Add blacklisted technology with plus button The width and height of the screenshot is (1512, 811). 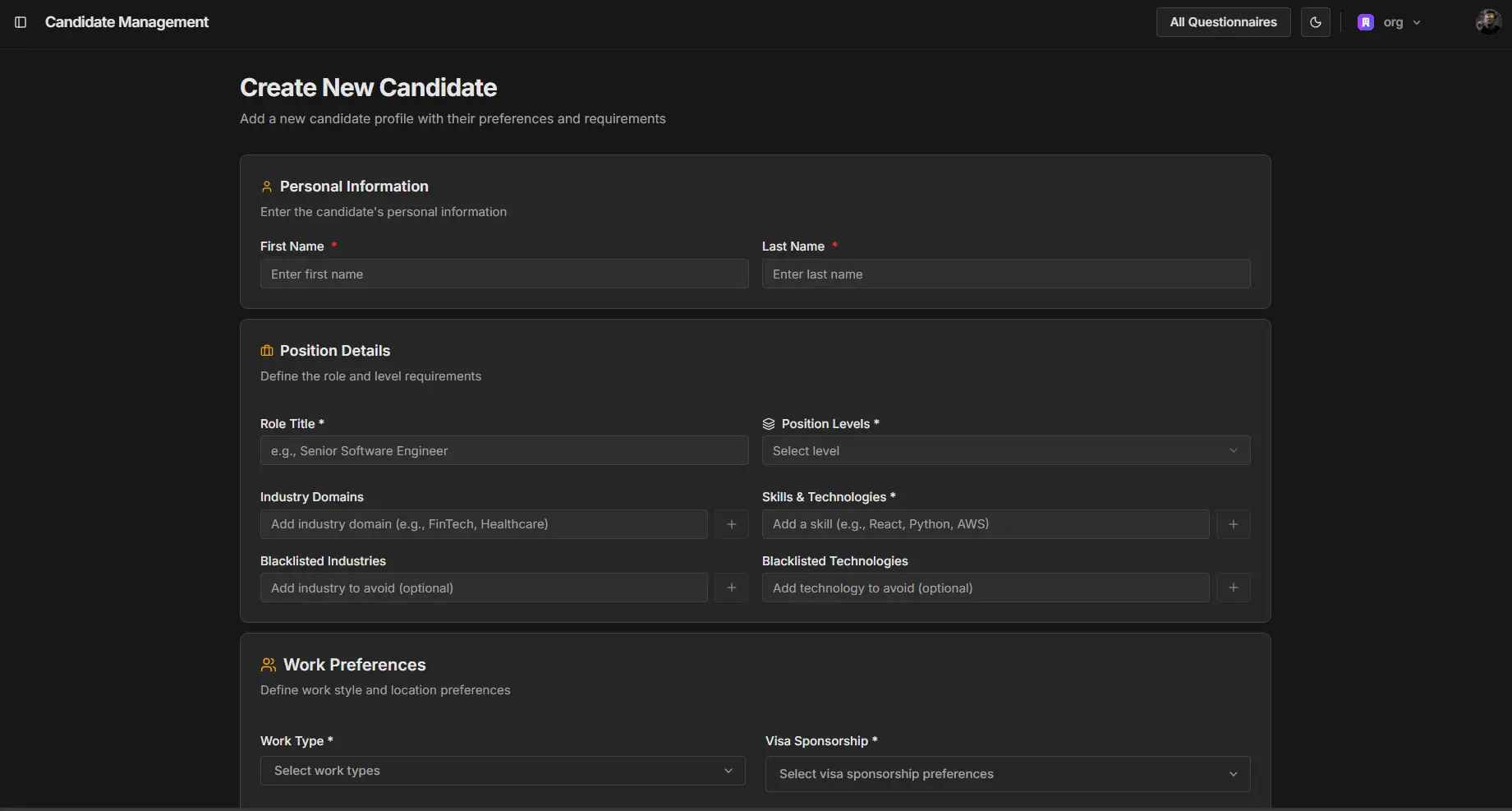(1233, 588)
